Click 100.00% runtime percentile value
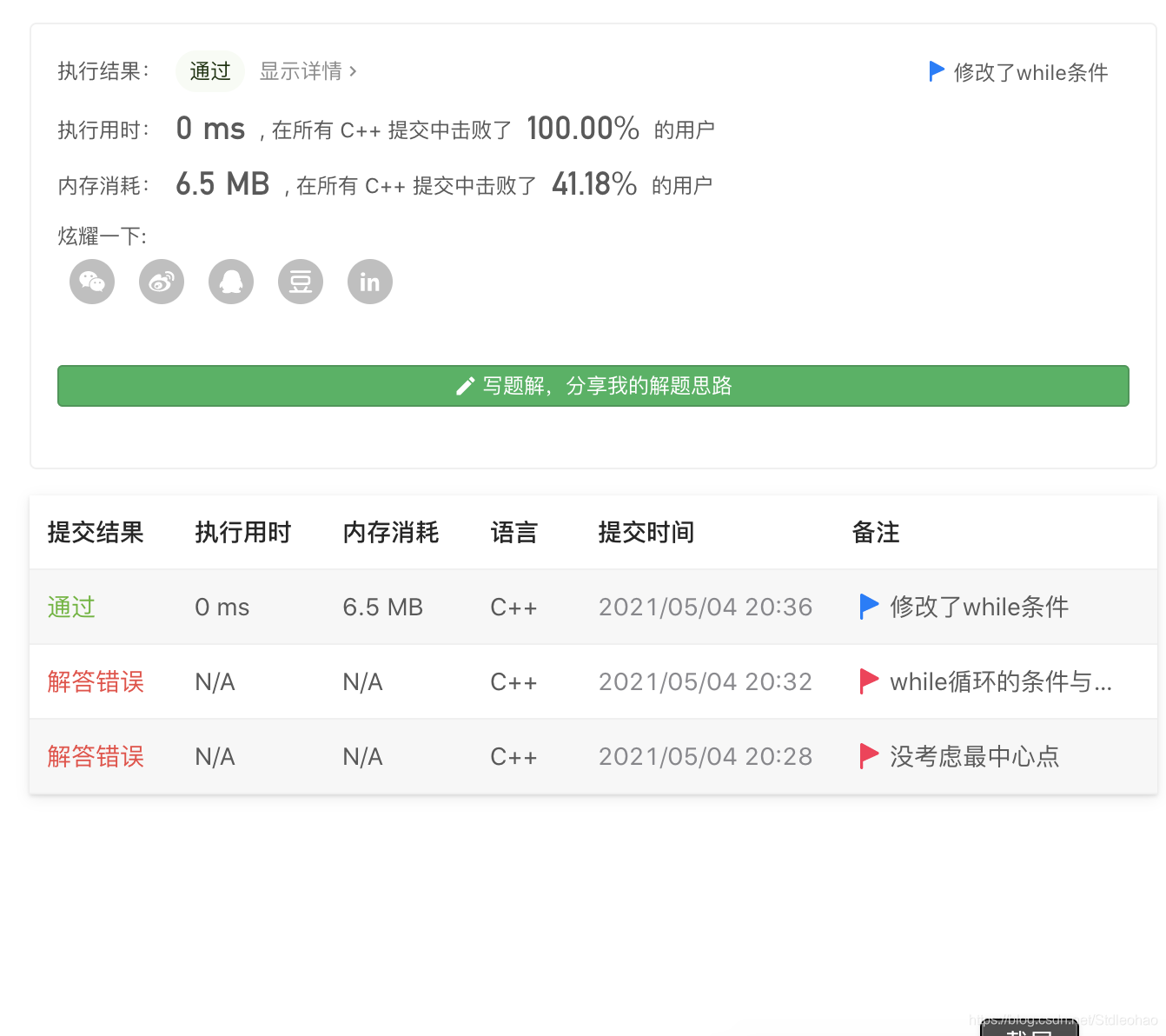 [583, 129]
